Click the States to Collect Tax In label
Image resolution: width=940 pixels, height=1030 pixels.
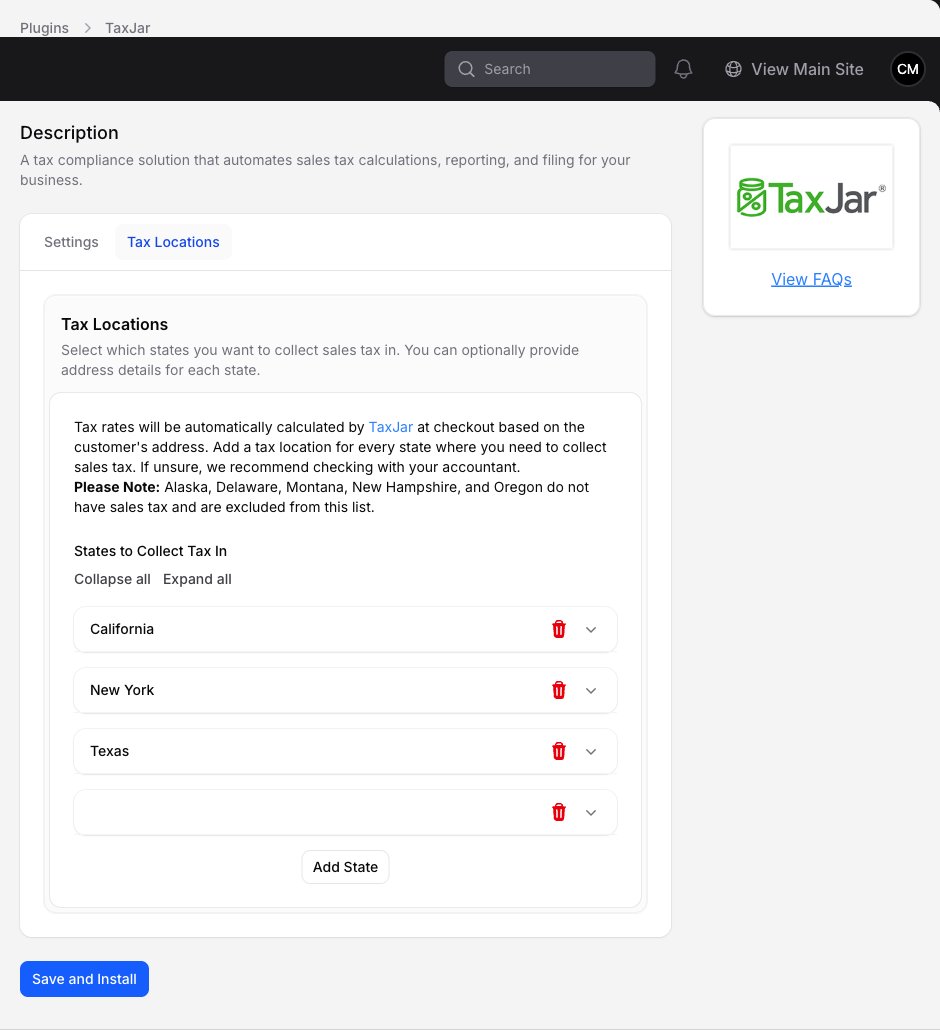tap(150, 551)
